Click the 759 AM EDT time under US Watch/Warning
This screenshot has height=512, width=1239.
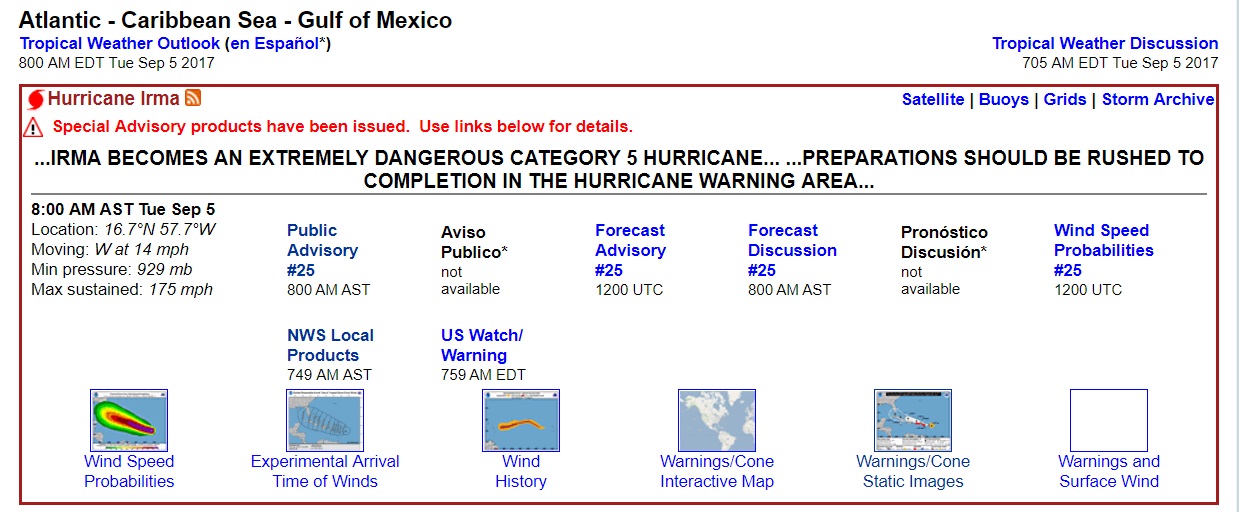click(x=483, y=375)
